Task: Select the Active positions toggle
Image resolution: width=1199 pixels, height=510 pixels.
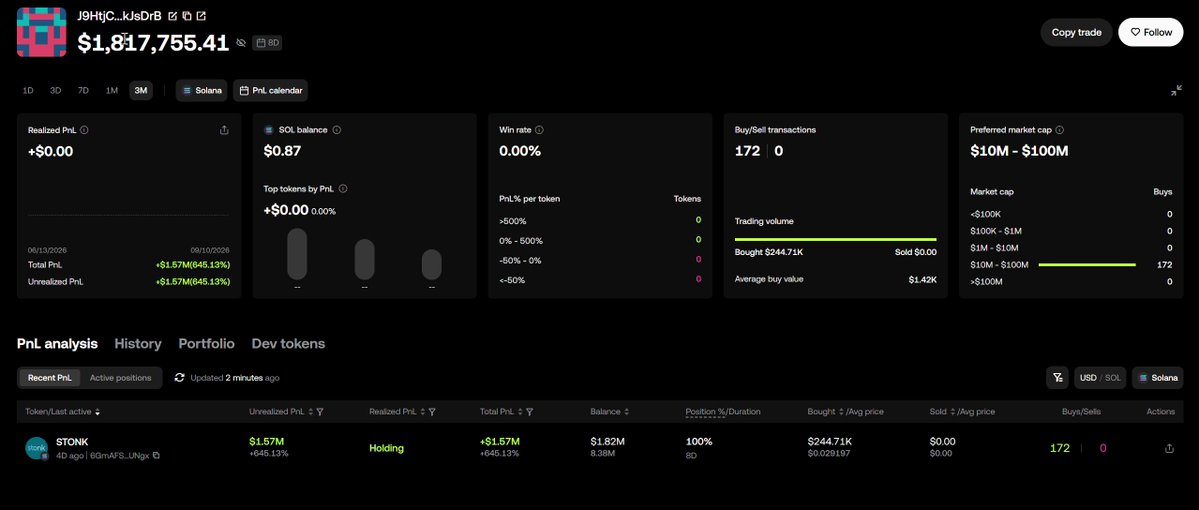Action: point(120,378)
